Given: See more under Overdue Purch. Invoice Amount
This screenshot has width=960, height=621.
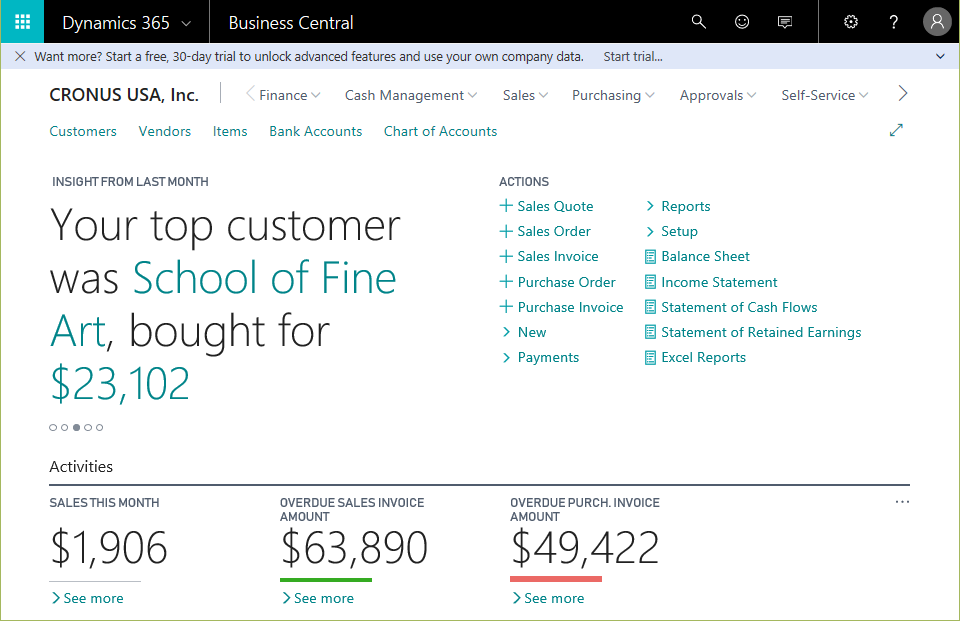Looking at the screenshot, I should point(549,598).
